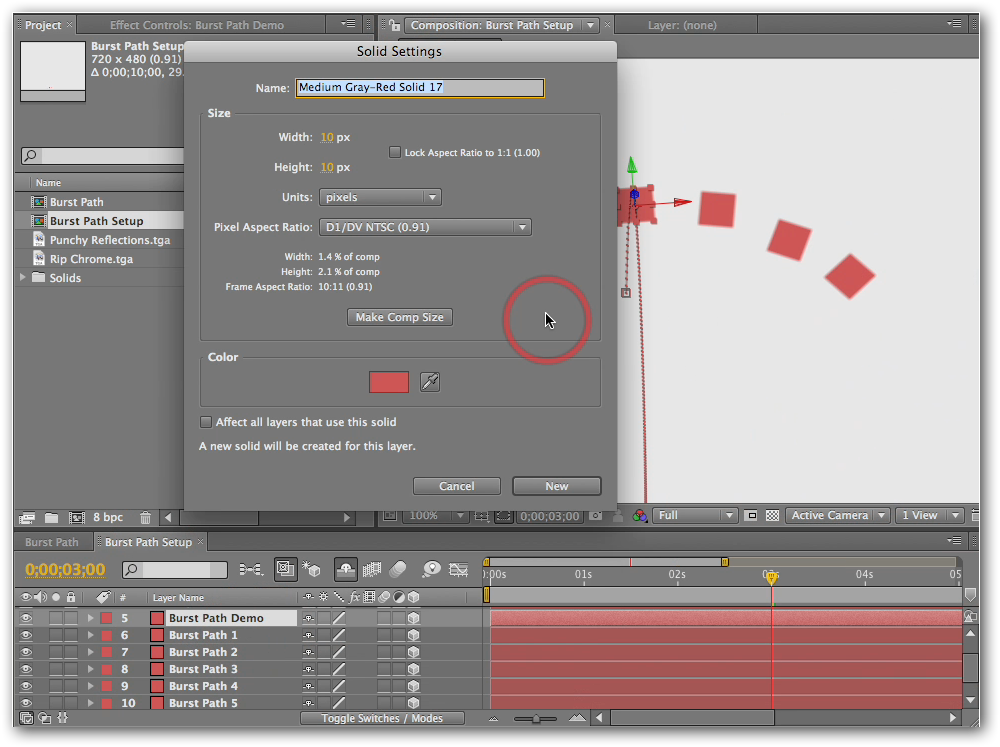
Task: Switch to the Burst Path timeline tab
Action: click(52, 542)
